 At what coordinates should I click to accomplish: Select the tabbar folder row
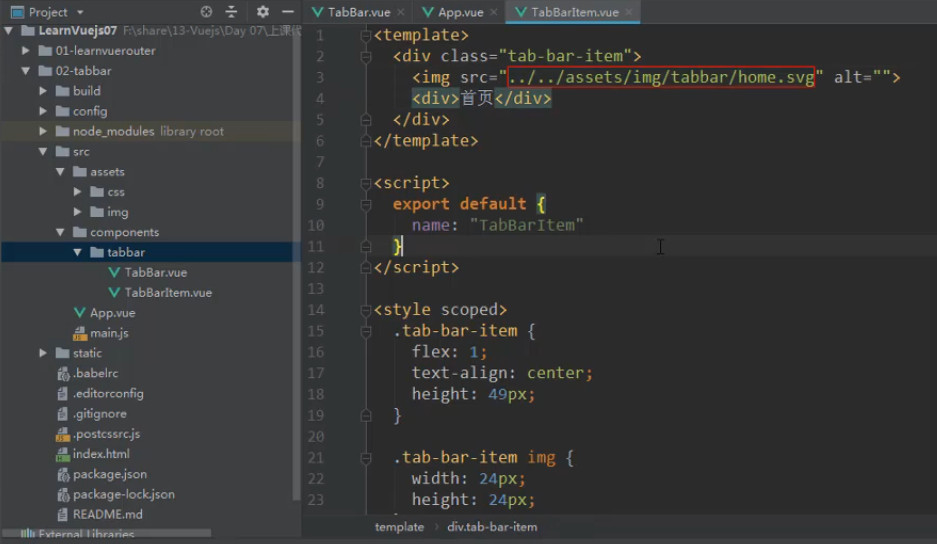[150, 252]
